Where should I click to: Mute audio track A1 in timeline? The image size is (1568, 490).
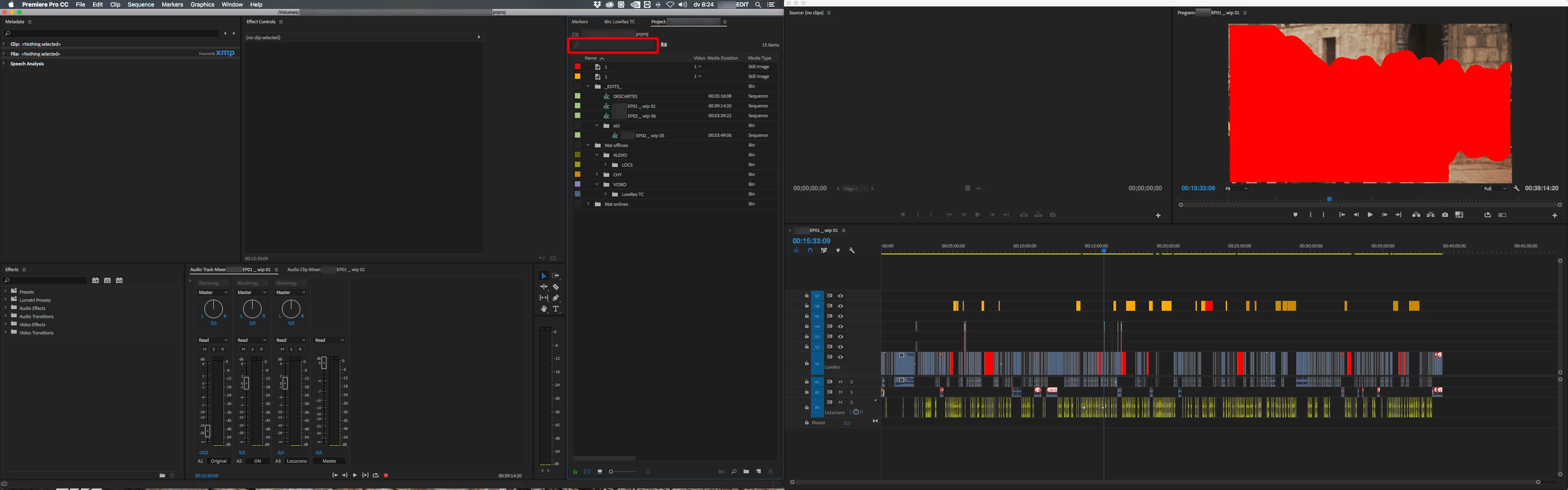[x=841, y=382]
